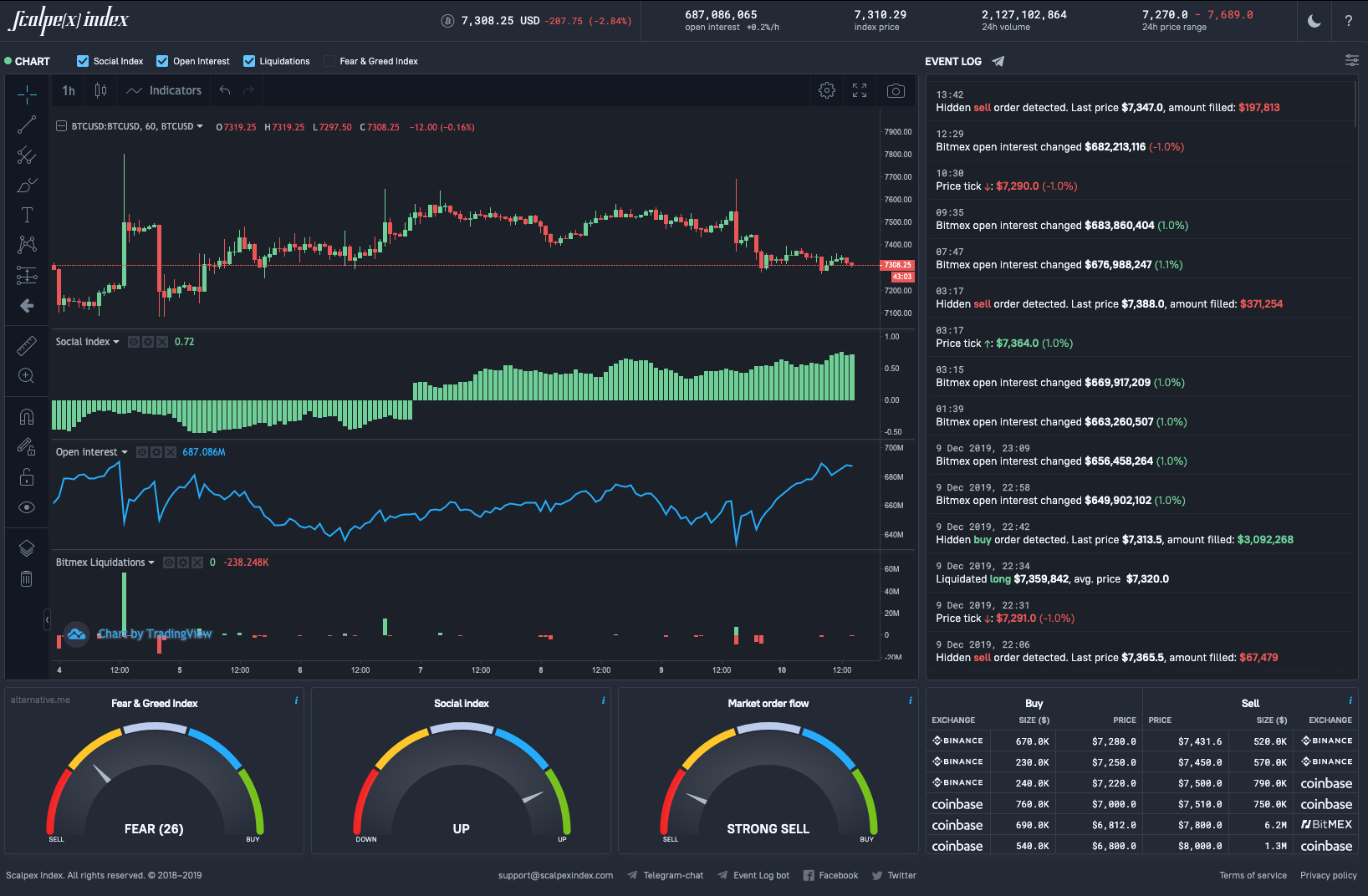Image resolution: width=1368 pixels, height=896 pixels.
Task: Click the alternative.me source label
Action: pyautogui.click(x=41, y=700)
